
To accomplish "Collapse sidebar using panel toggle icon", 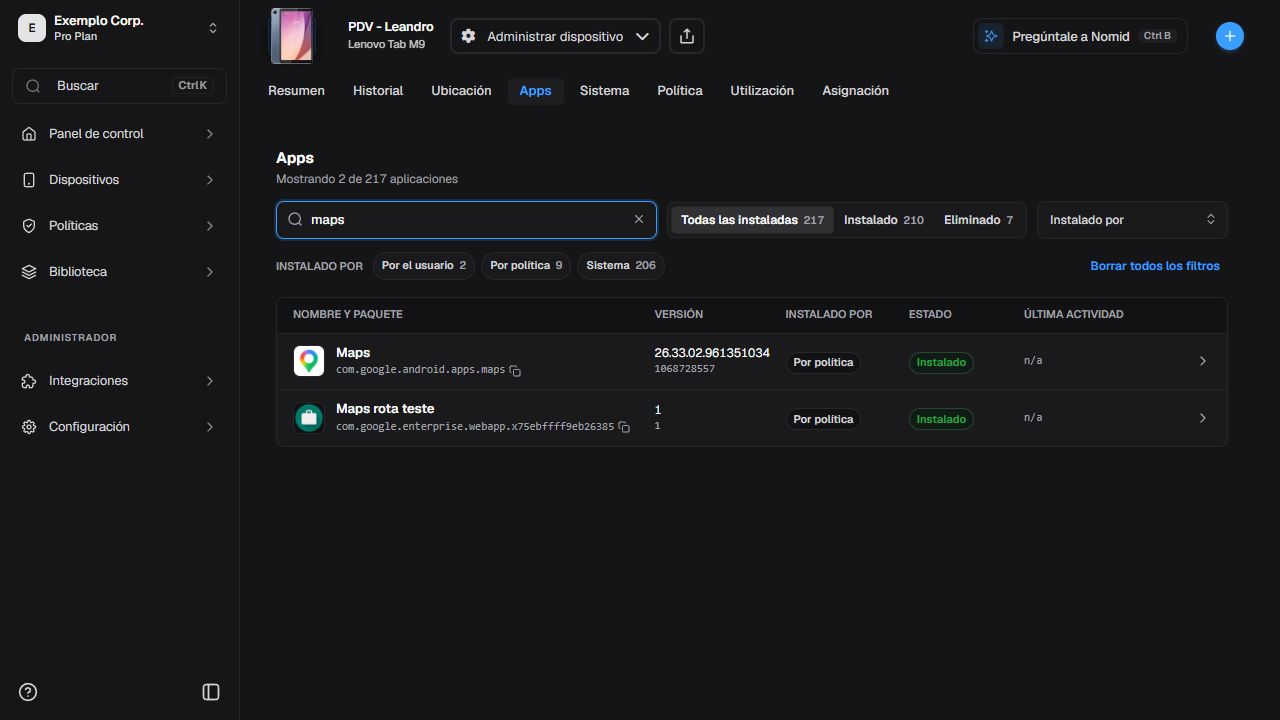I will pyautogui.click(x=211, y=692).
